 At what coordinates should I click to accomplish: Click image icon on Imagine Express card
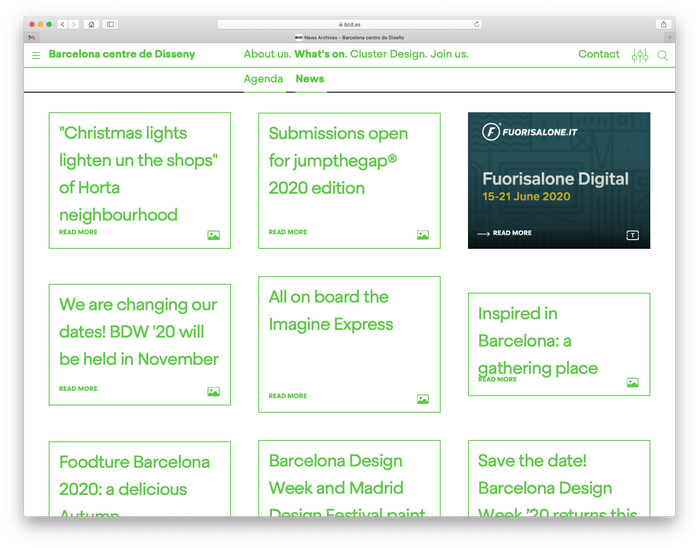point(423,399)
